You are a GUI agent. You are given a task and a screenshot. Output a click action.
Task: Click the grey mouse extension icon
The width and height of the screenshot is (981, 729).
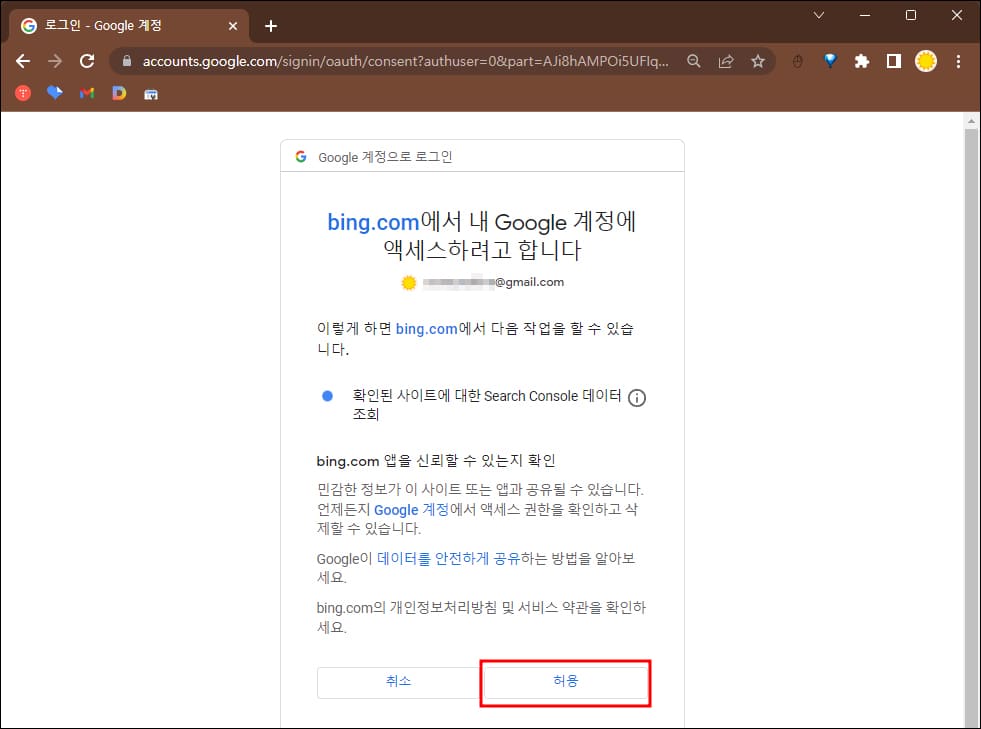[x=797, y=61]
